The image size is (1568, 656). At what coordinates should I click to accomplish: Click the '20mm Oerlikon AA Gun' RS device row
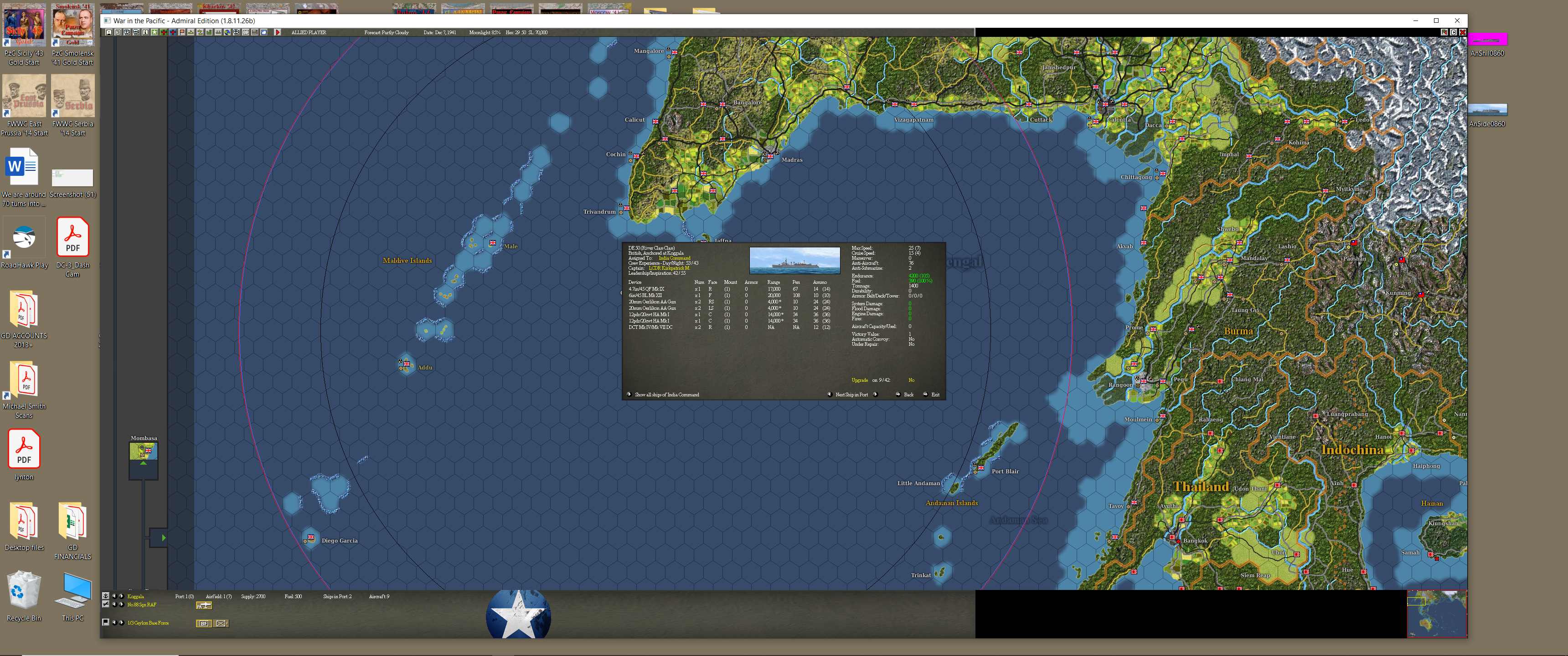(x=729, y=302)
